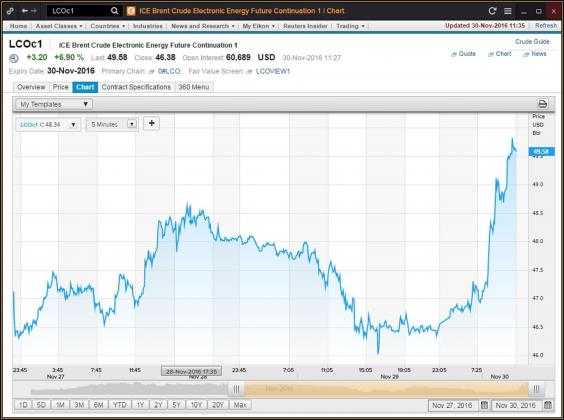Image resolution: width=564 pixels, height=420 pixels.
Task: Open the hamburger menu icon
Action: pos(508,11)
